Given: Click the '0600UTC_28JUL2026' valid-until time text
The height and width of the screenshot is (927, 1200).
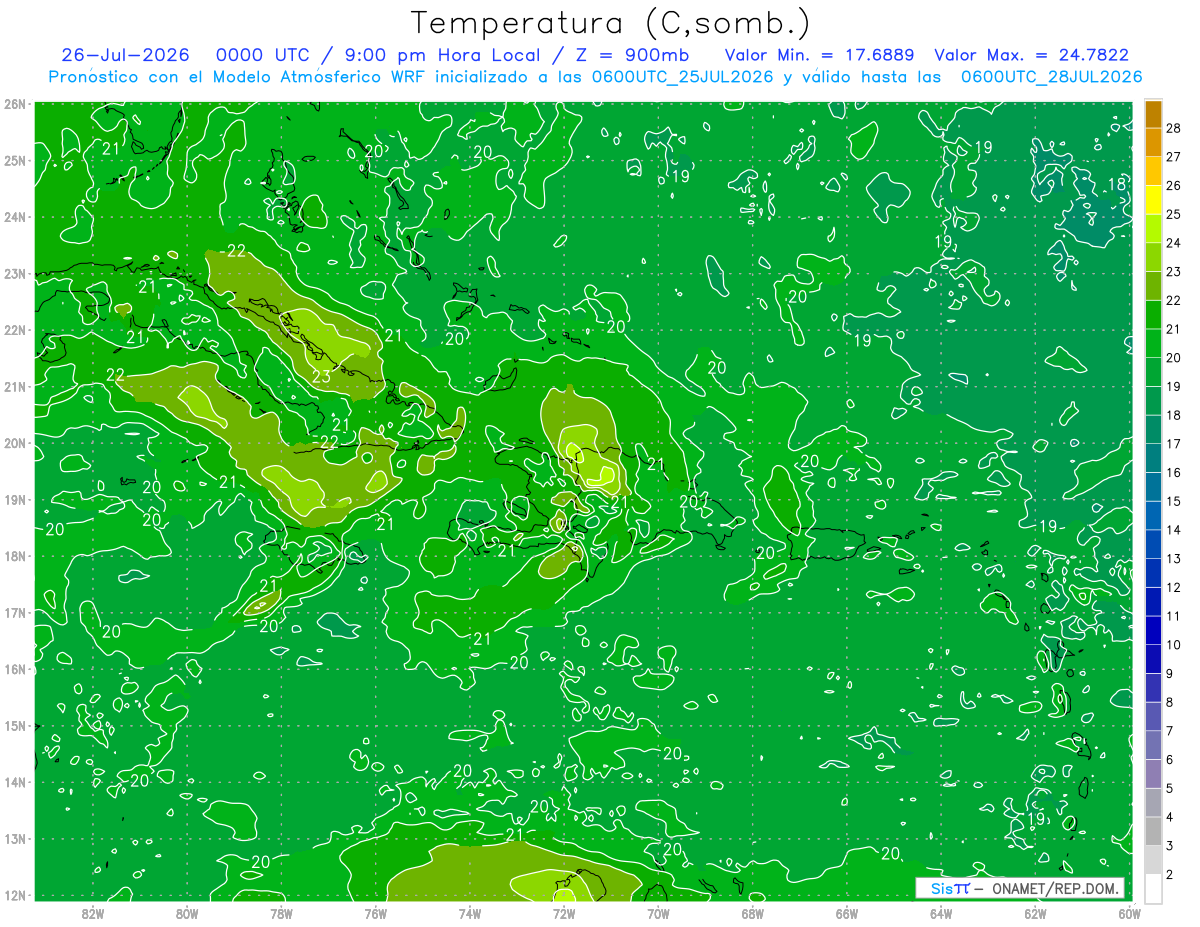Looking at the screenshot, I should pos(1051,77).
